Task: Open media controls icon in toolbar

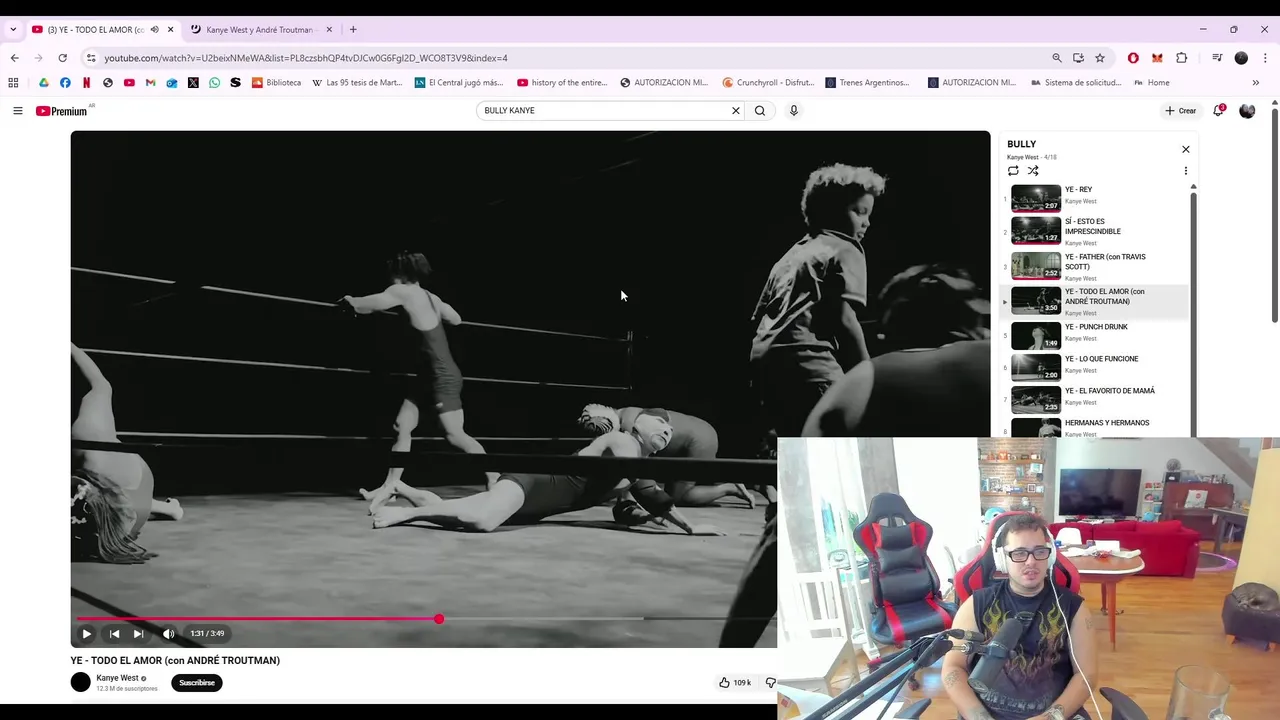Action: 1217,58
